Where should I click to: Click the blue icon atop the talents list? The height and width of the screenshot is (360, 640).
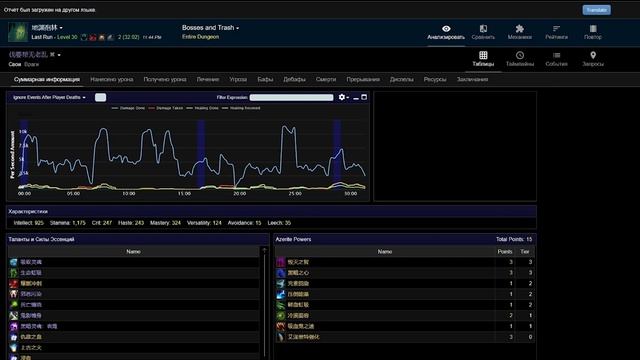point(13,262)
